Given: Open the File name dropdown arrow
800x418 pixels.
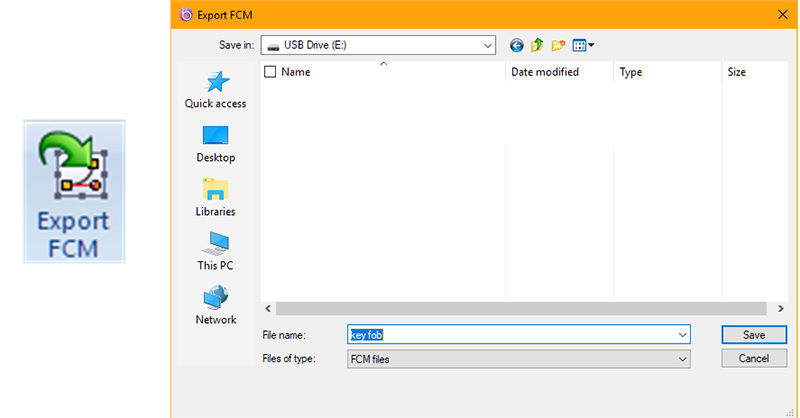Looking at the screenshot, I should point(682,335).
